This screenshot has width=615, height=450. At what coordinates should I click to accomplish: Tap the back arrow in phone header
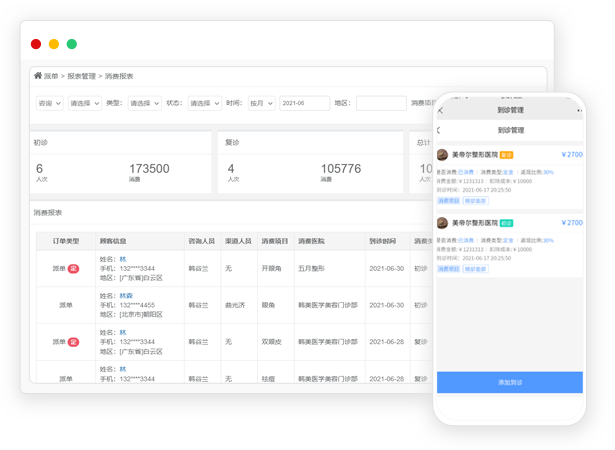pos(441,110)
